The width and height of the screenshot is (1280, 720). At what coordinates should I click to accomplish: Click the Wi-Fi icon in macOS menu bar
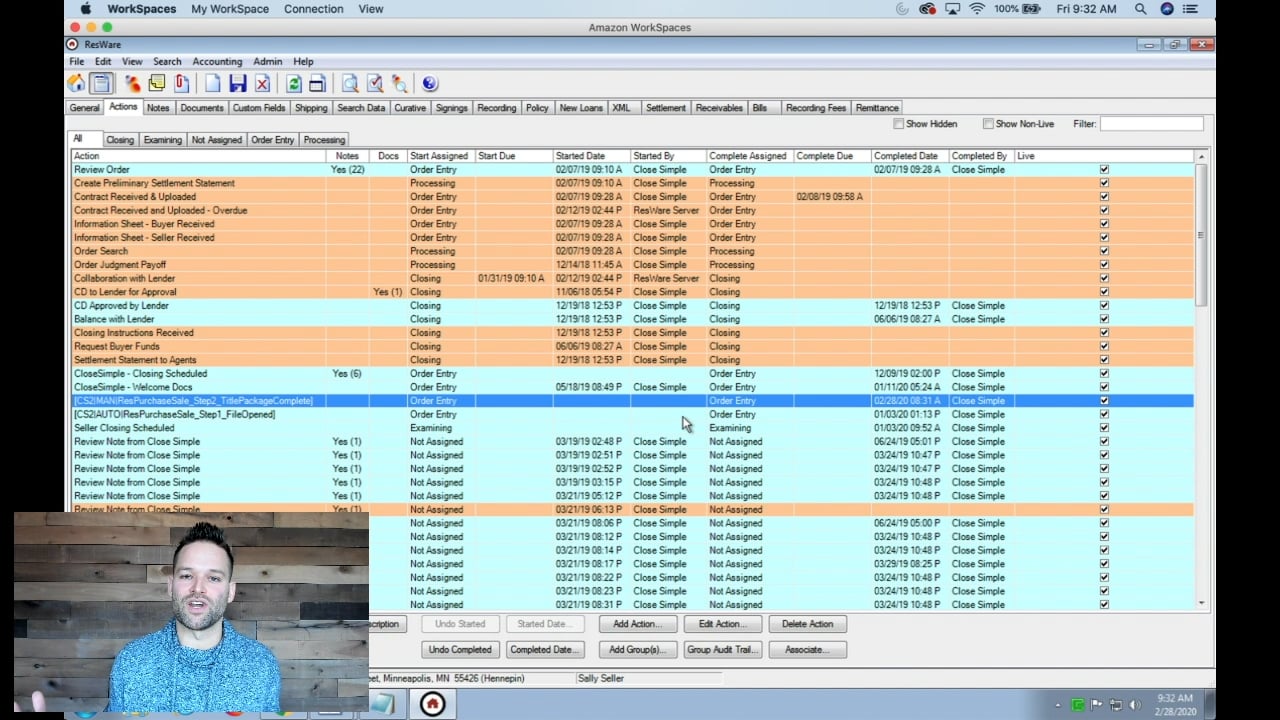[x=977, y=9]
